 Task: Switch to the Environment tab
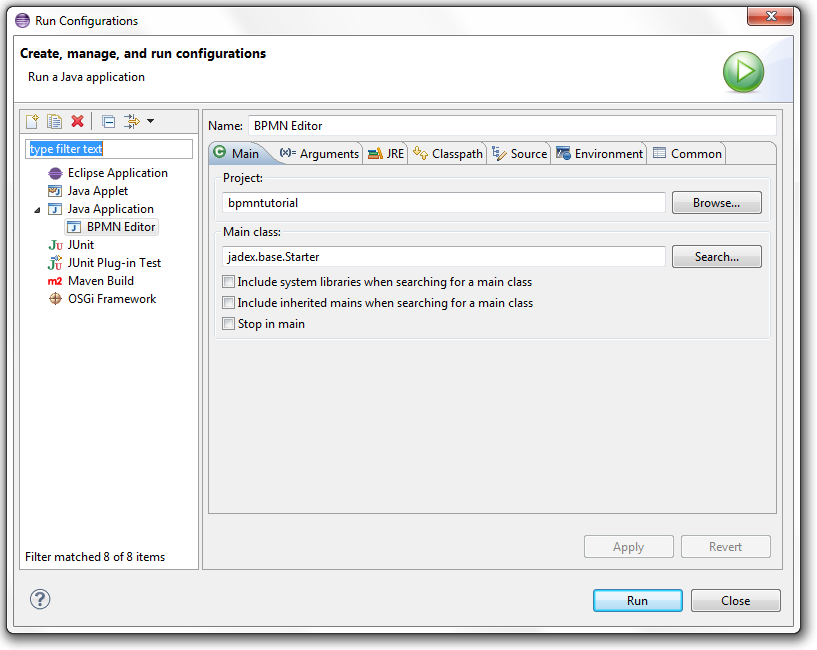599,153
